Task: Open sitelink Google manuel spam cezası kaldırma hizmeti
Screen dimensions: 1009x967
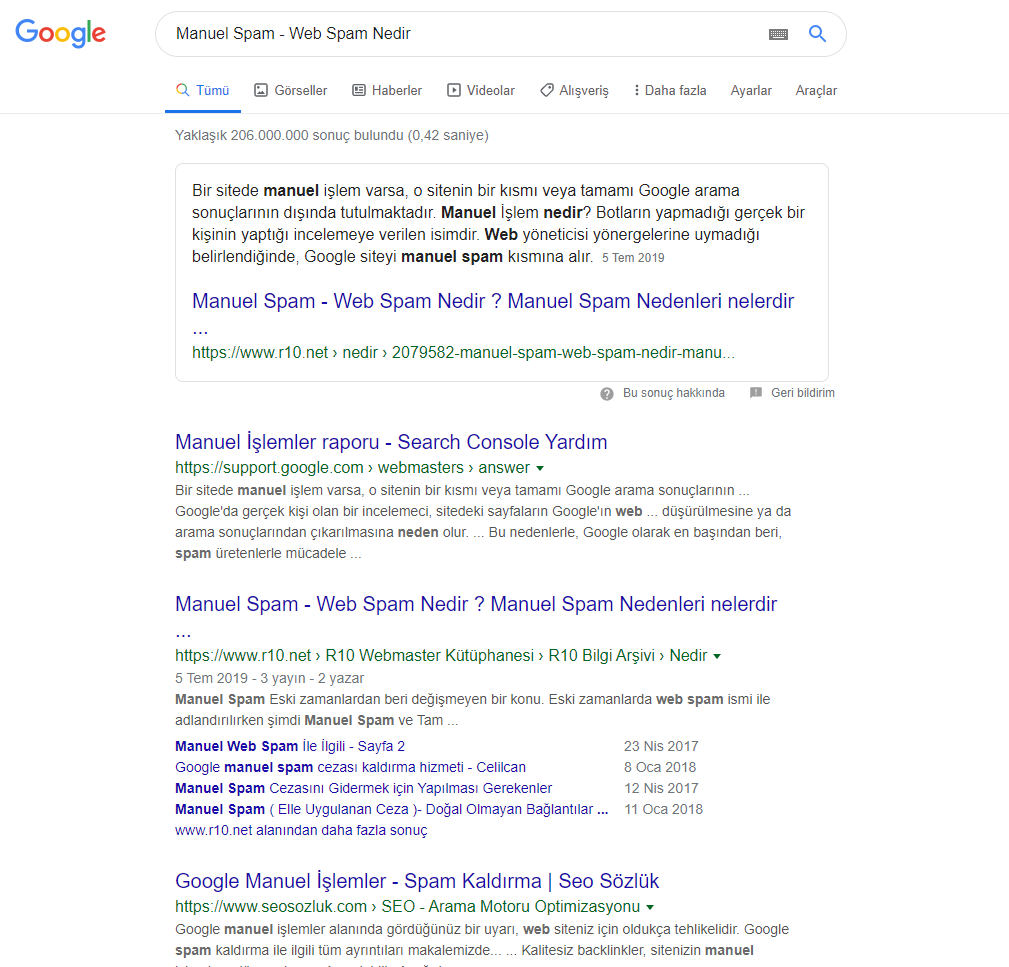Action: (350, 767)
